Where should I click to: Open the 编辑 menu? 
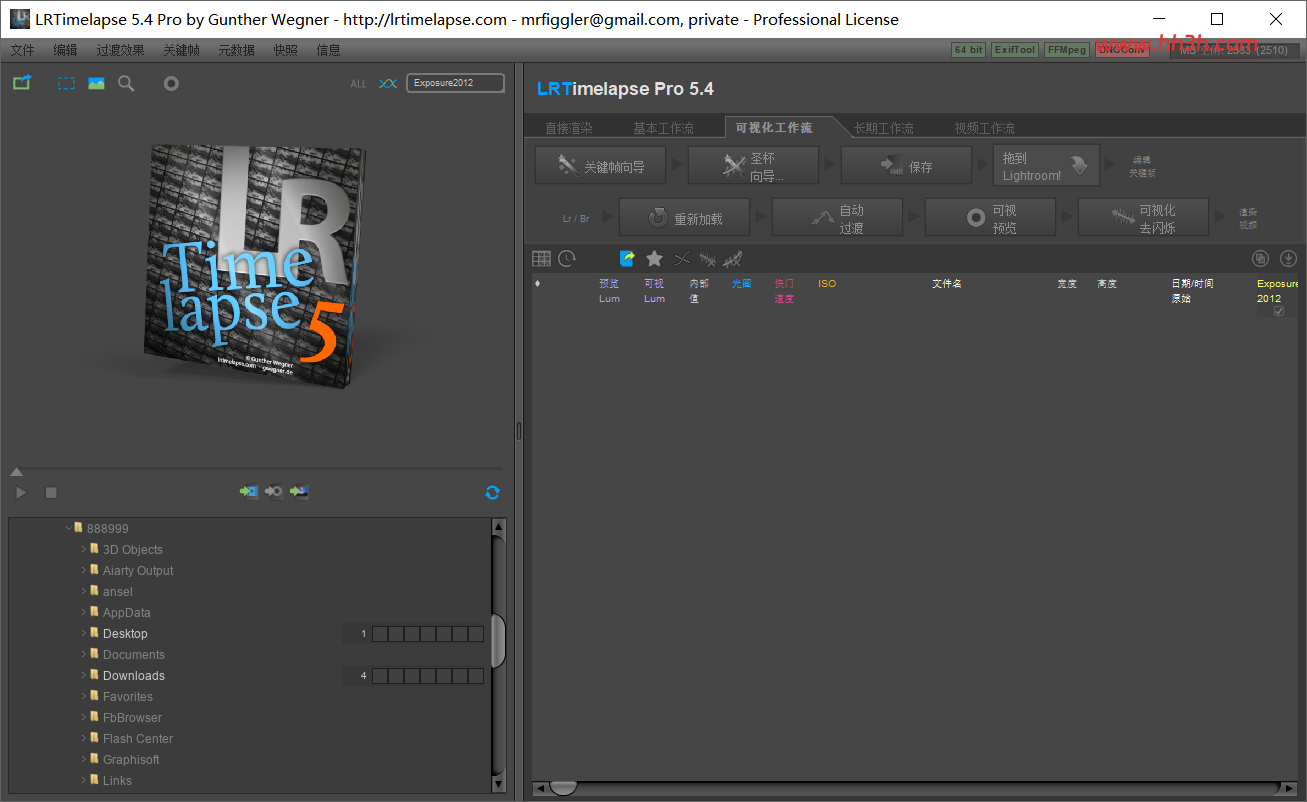click(65, 50)
